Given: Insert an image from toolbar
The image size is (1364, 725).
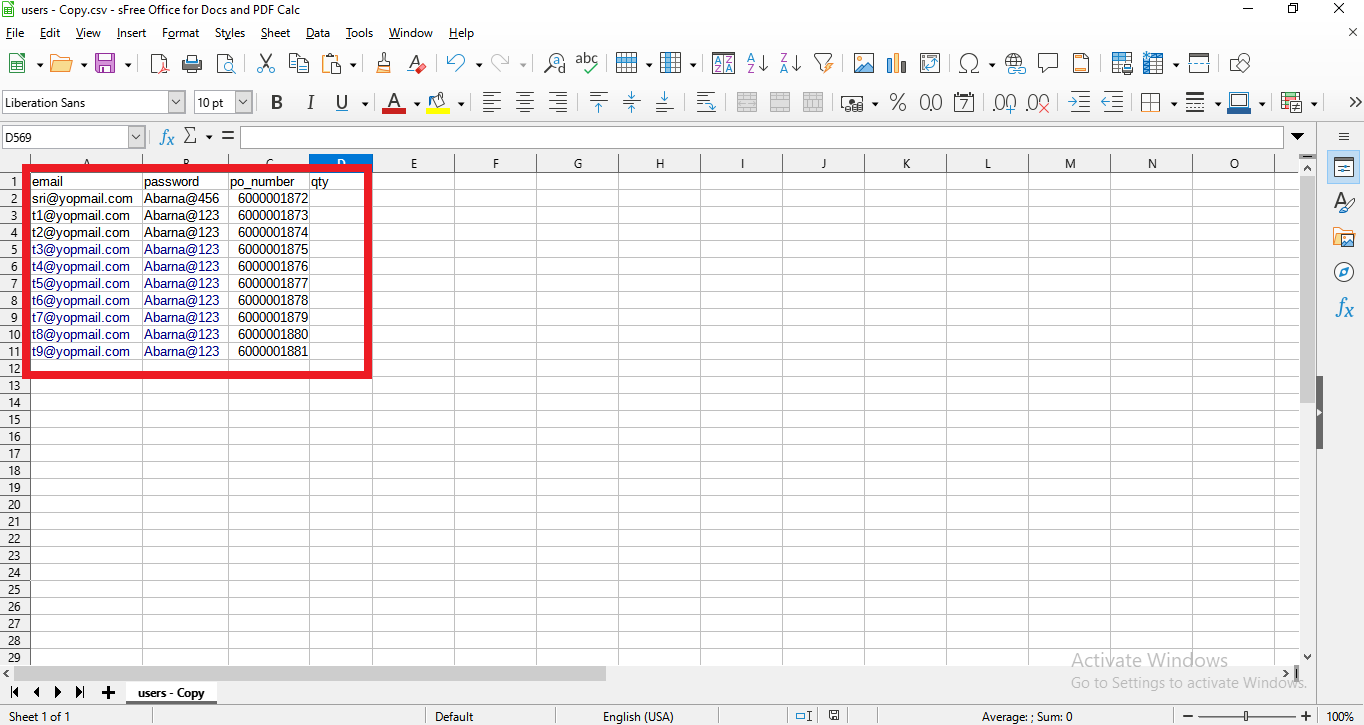Looking at the screenshot, I should 864,64.
